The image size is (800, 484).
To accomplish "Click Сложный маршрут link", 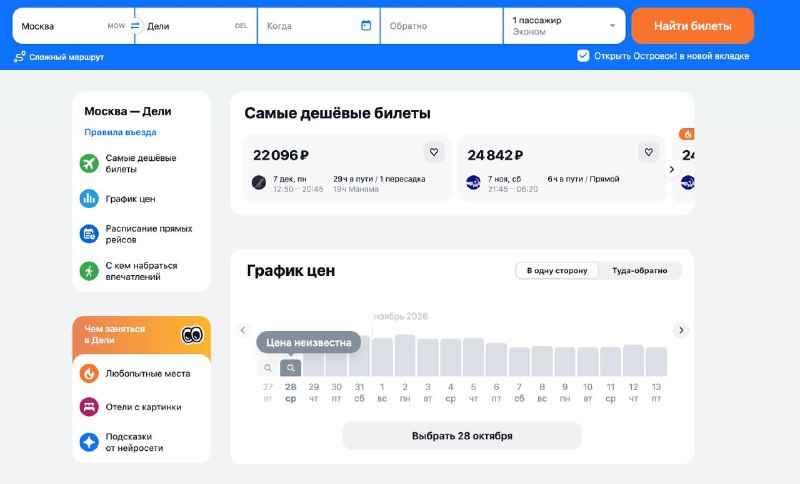I will 66,57.
